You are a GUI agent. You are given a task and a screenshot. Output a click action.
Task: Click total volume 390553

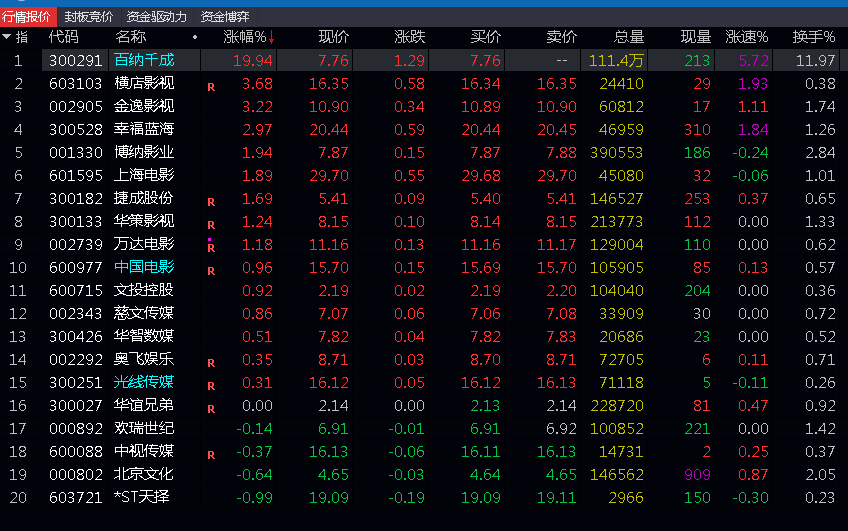(x=617, y=152)
